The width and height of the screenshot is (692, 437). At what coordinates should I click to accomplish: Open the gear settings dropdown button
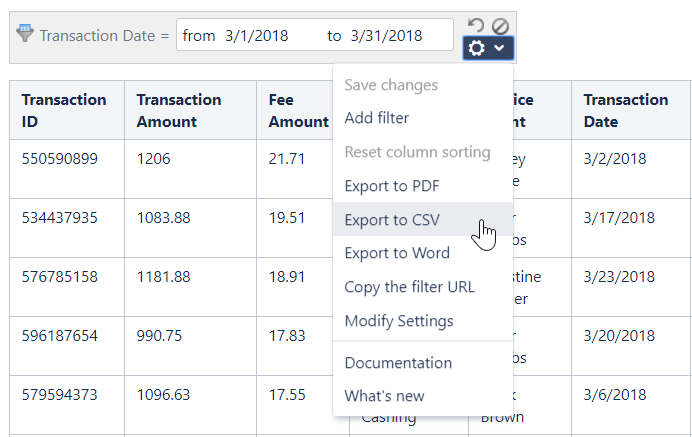point(488,48)
